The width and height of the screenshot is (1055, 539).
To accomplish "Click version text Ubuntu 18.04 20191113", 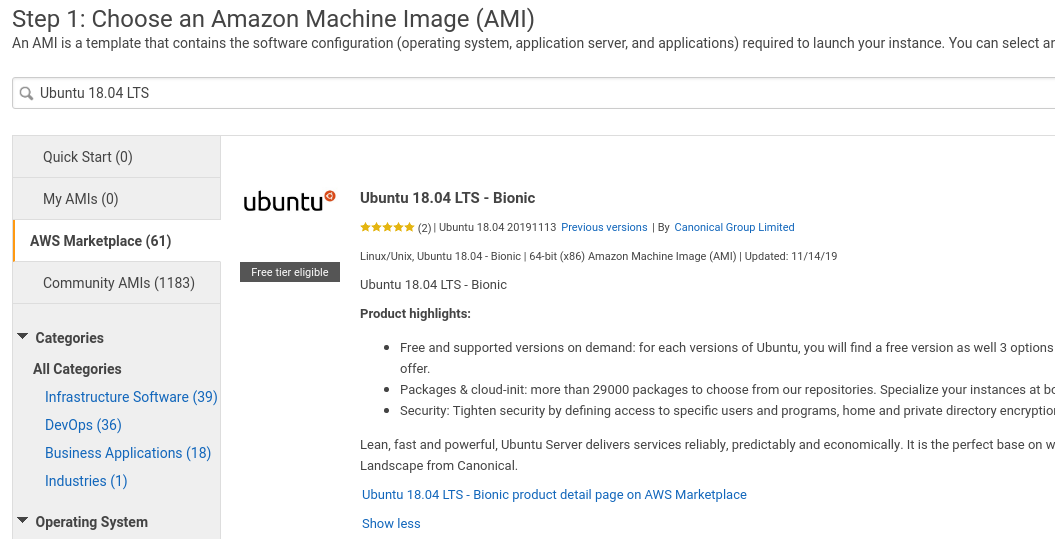I will (497, 227).
